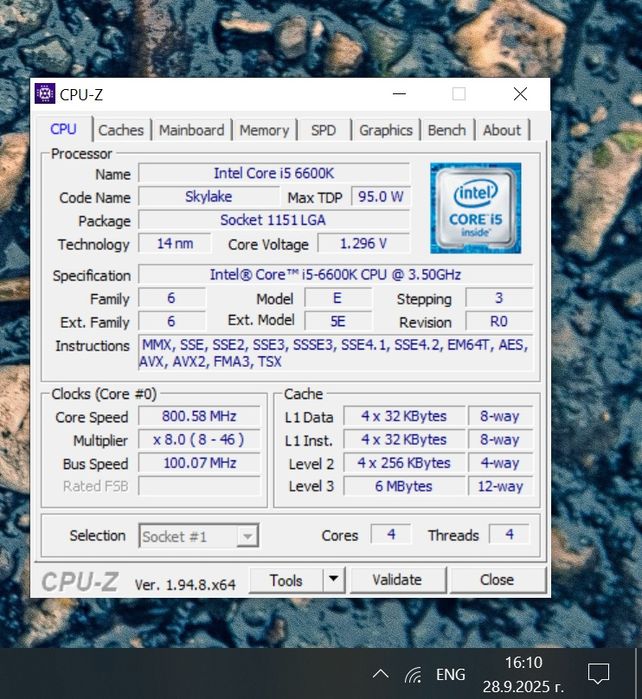Click the Revision value R0
The height and width of the screenshot is (699, 642).
point(499,321)
